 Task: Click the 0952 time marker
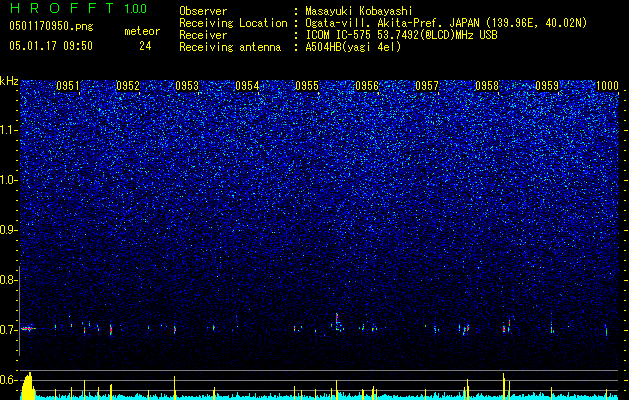[128, 86]
